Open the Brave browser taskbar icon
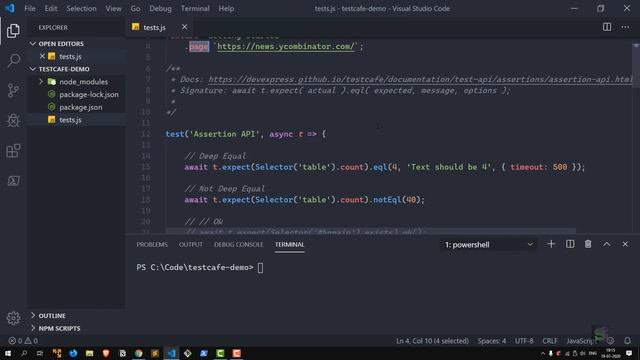The image size is (640, 360). coord(106,353)
